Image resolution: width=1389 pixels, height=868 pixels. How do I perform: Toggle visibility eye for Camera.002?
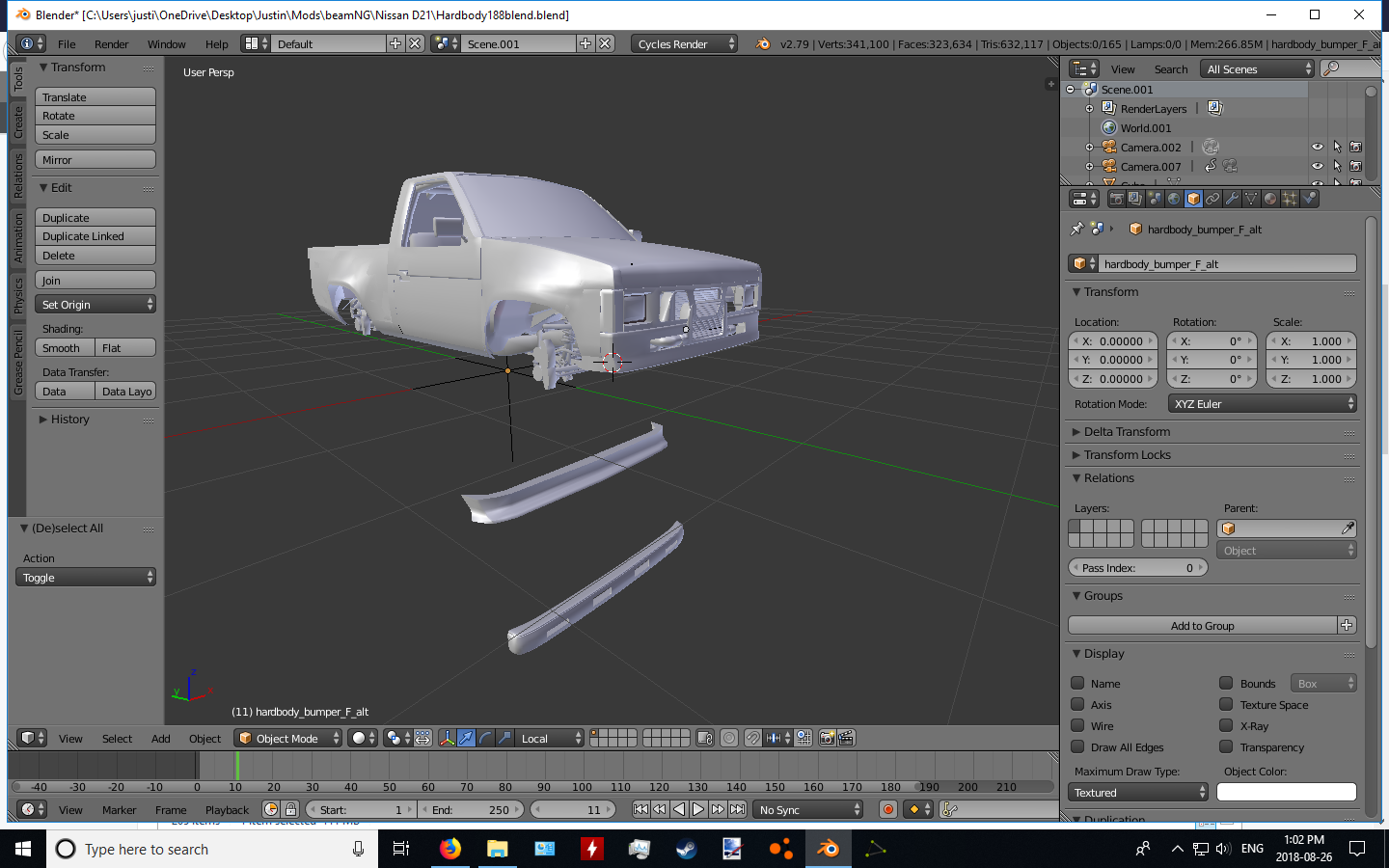click(x=1318, y=147)
